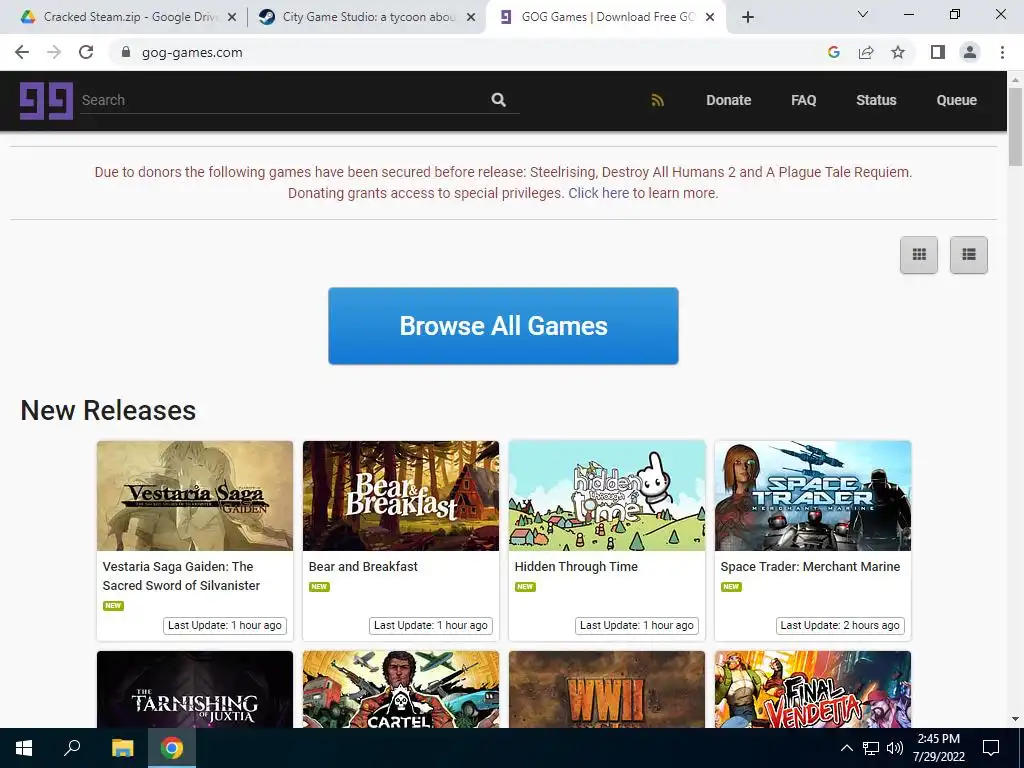Open the RSS feed icon
The width and height of the screenshot is (1024, 768).
[658, 101]
